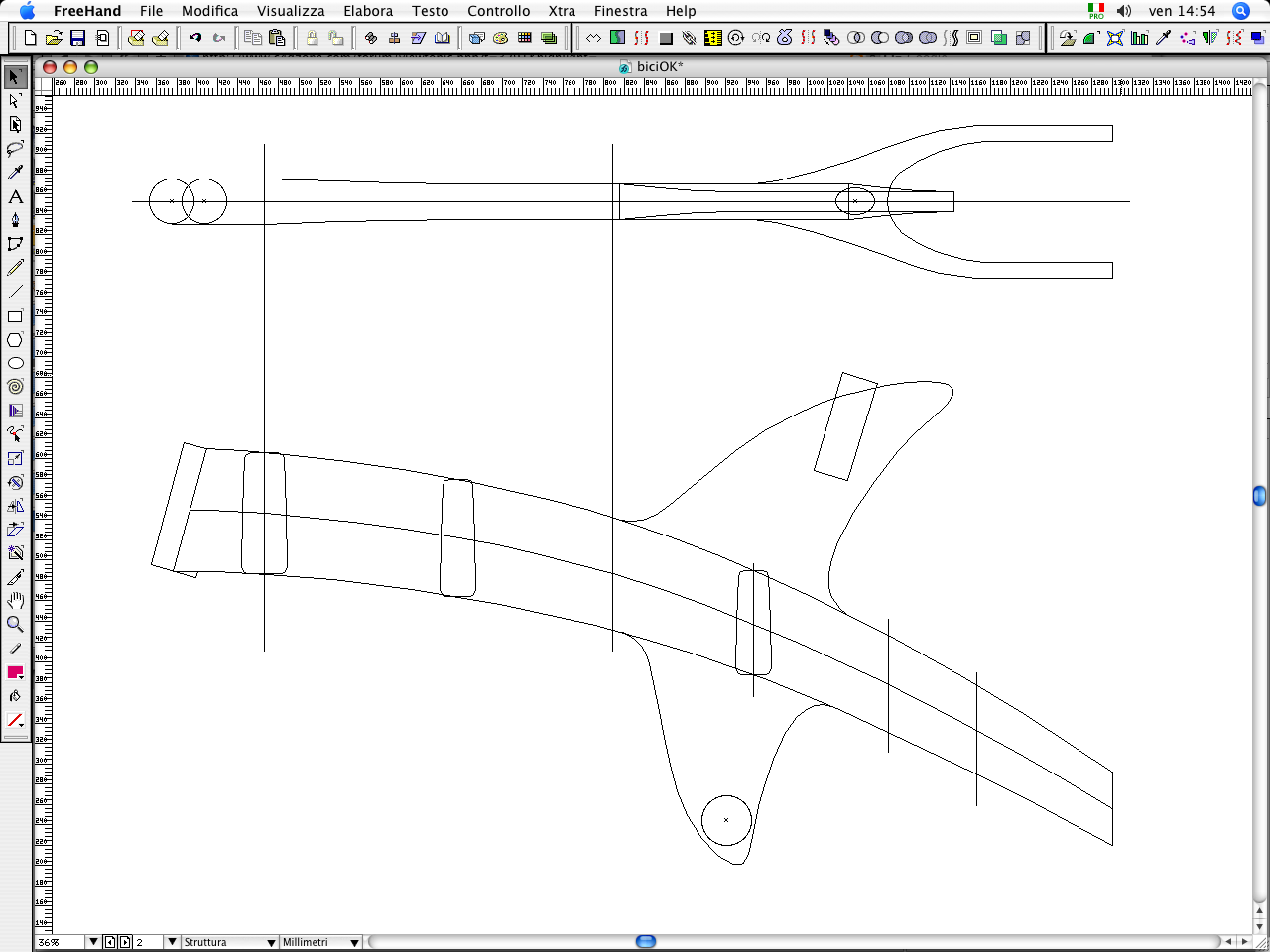Select the Pencil tool

pos(15,268)
